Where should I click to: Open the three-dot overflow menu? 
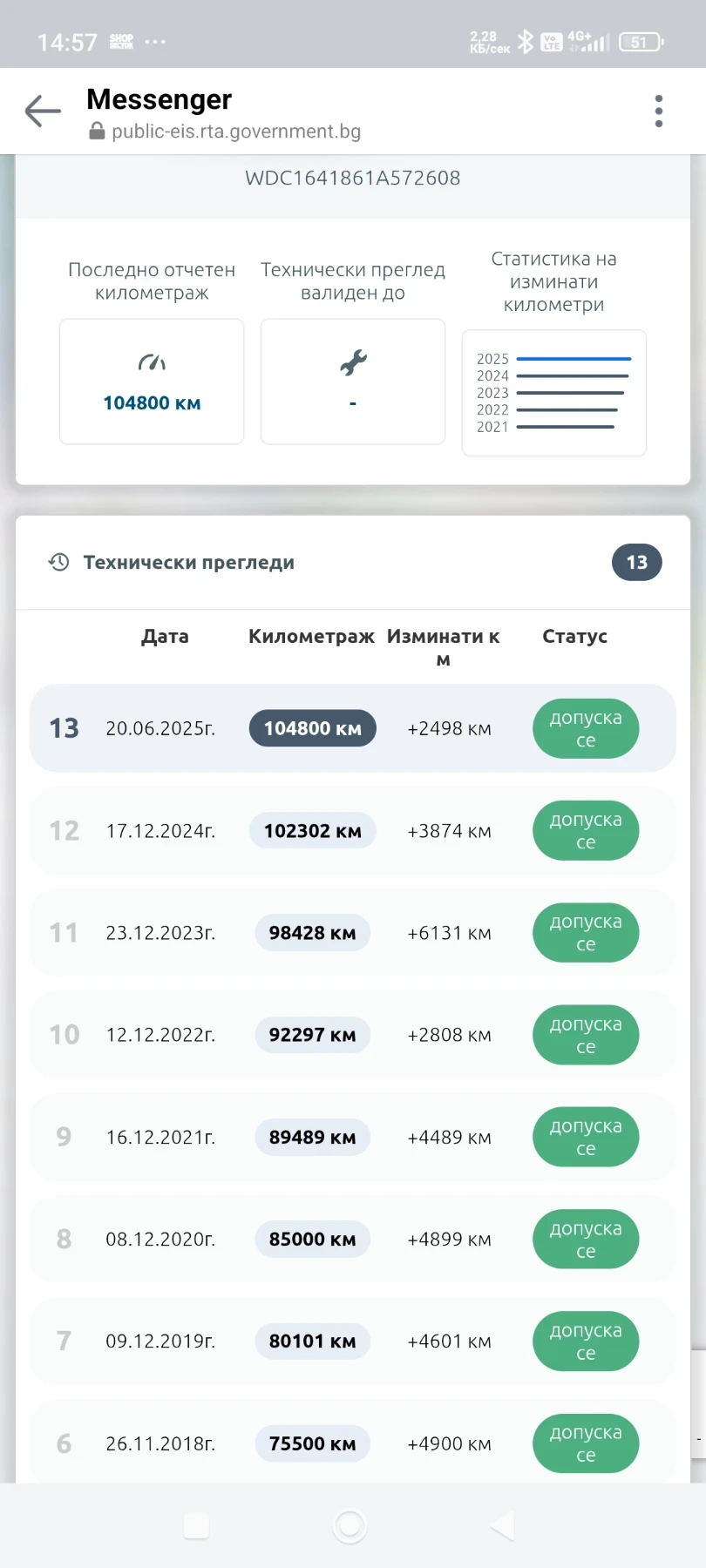coord(659,112)
